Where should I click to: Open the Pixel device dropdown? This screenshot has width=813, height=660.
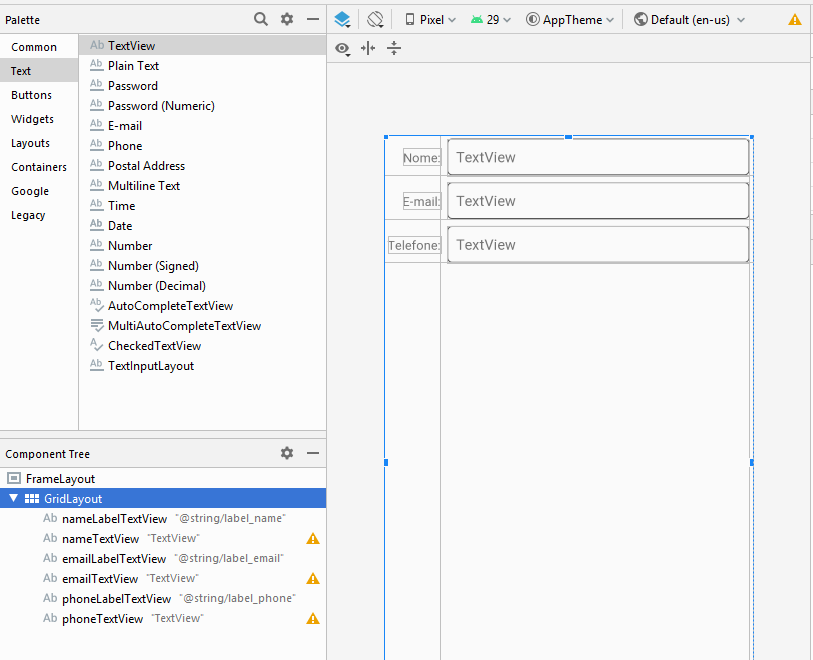(x=431, y=19)
